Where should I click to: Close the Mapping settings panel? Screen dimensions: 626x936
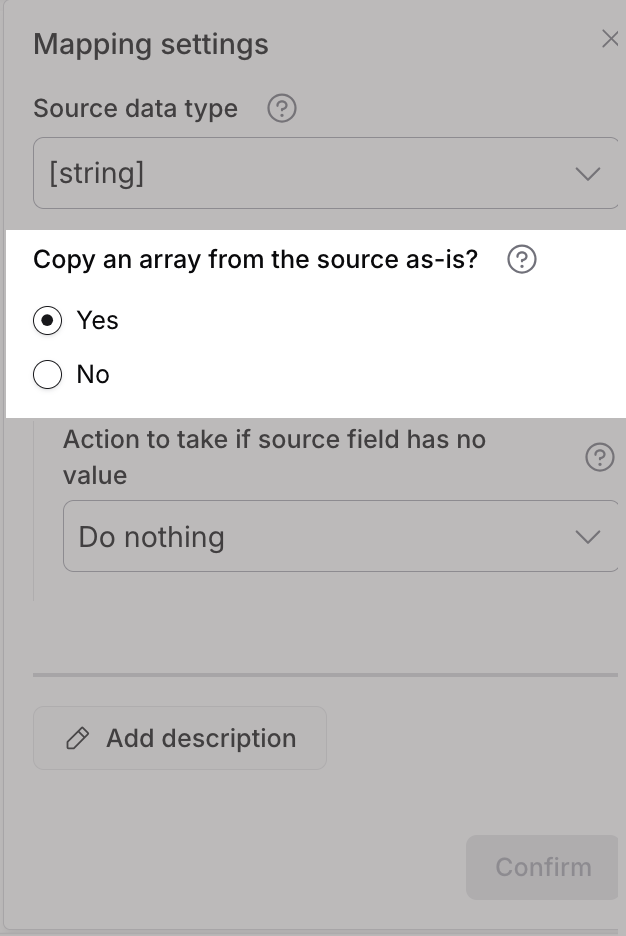[610, 39]
